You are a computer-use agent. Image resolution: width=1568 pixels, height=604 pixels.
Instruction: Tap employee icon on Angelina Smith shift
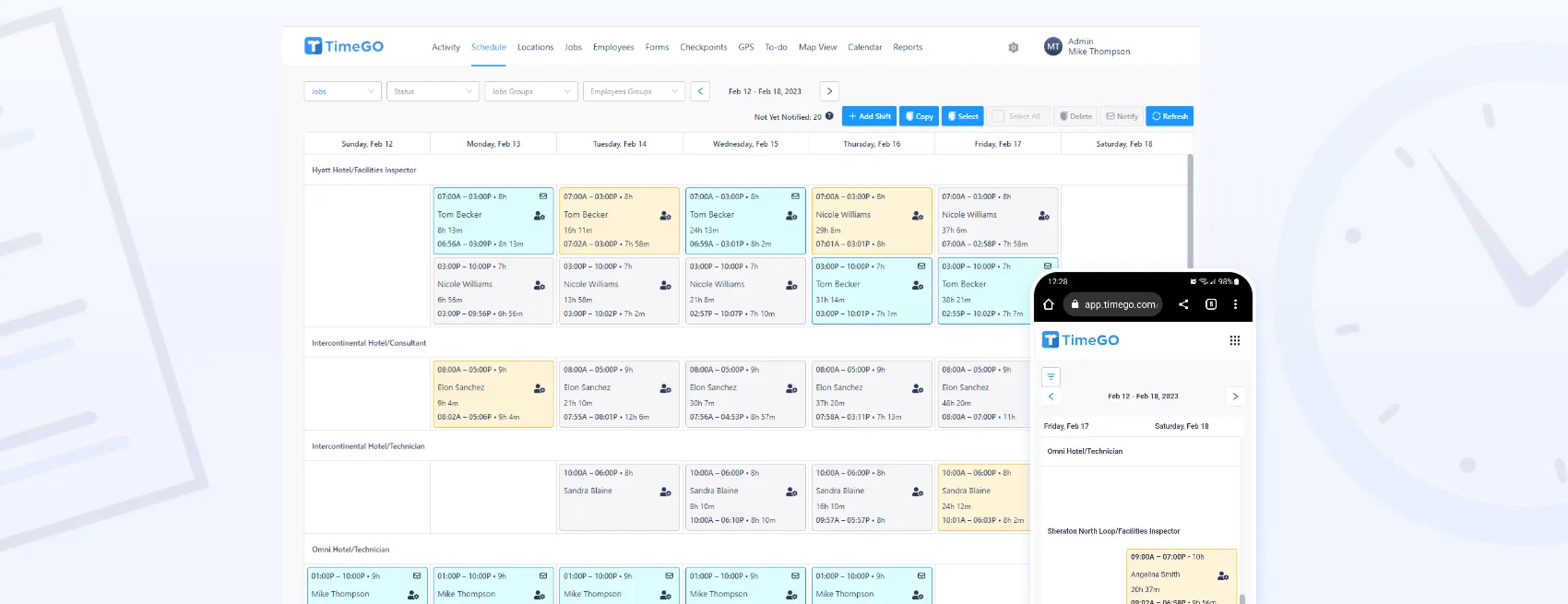1223,575
